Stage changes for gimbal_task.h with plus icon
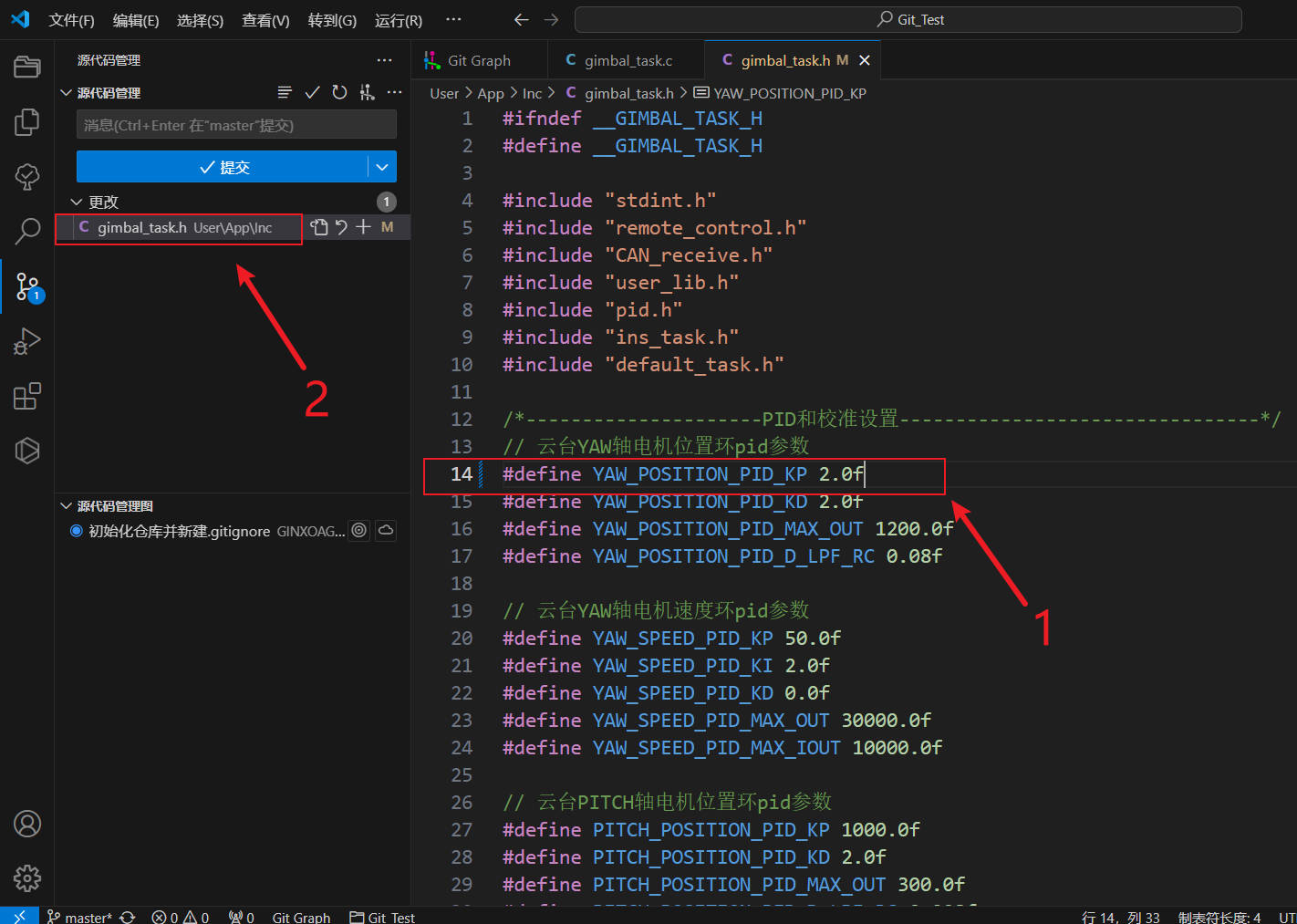Viewport: 1297px width, 924px height. click(364, 227)
